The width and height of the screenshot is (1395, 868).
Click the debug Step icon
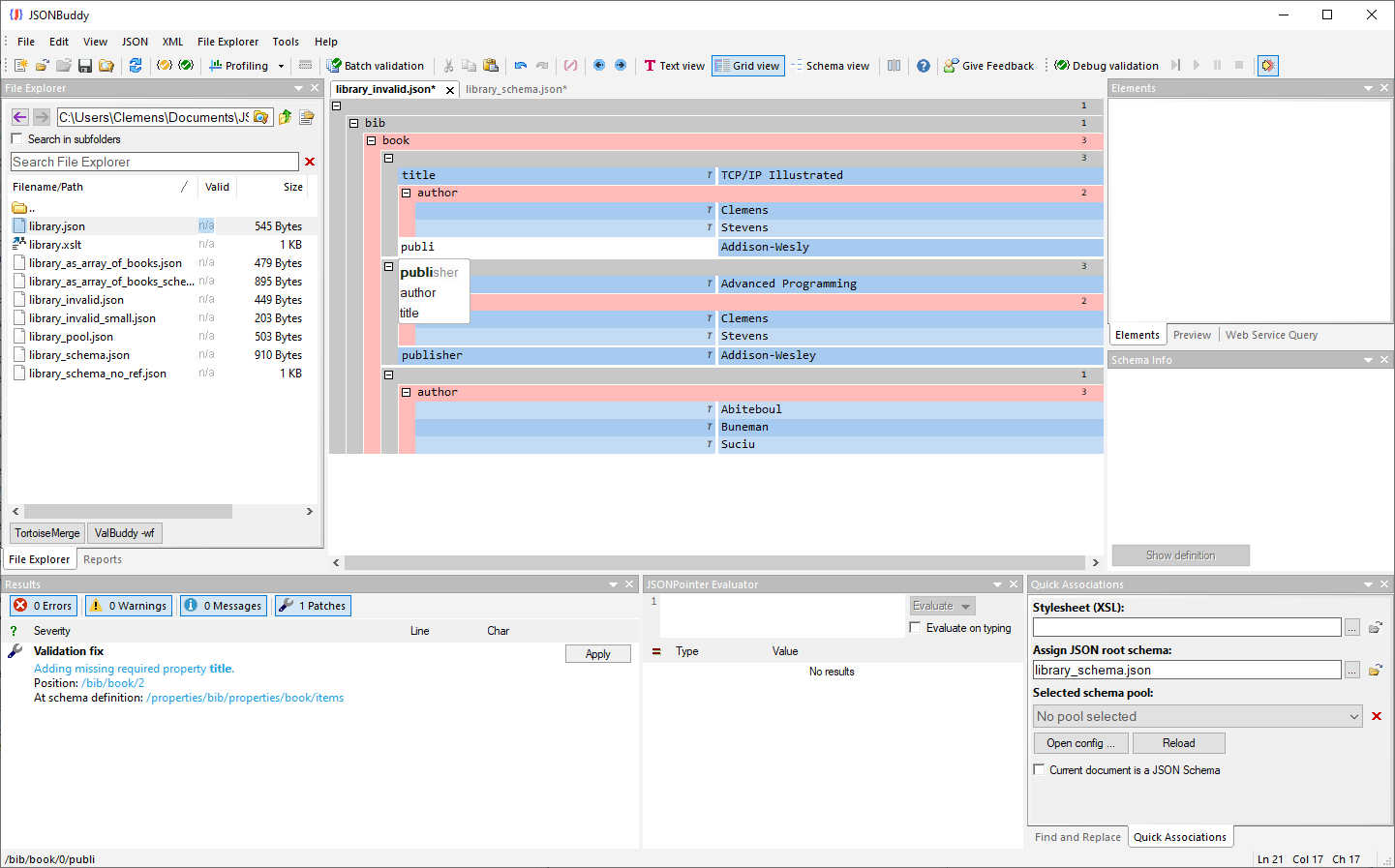[1175, 65]
